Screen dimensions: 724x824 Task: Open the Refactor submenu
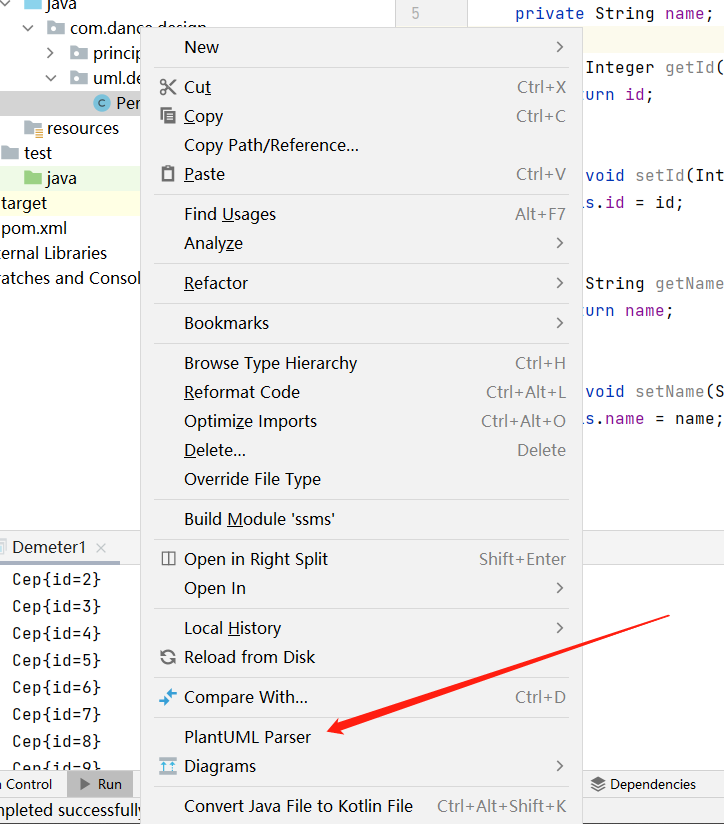click(361, 283)
